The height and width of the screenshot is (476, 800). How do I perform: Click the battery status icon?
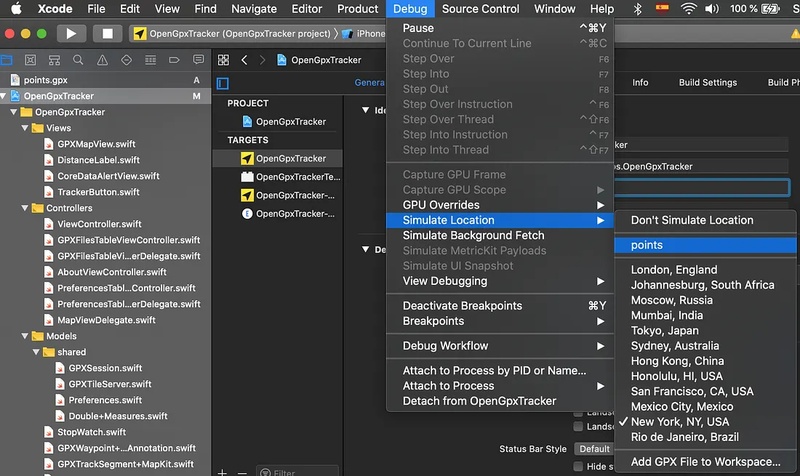770,9
